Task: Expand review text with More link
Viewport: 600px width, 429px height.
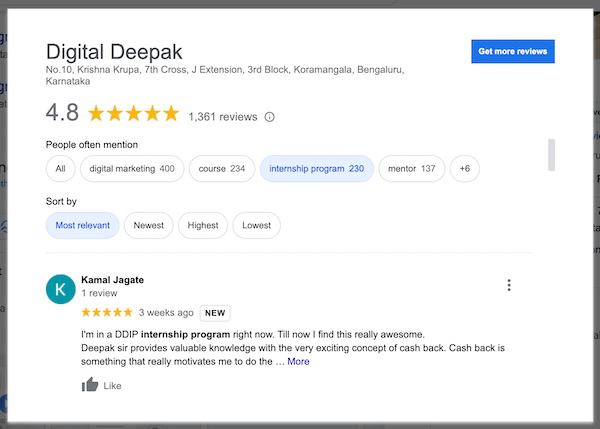Action: pyautogui.click(x=298, y=361)
